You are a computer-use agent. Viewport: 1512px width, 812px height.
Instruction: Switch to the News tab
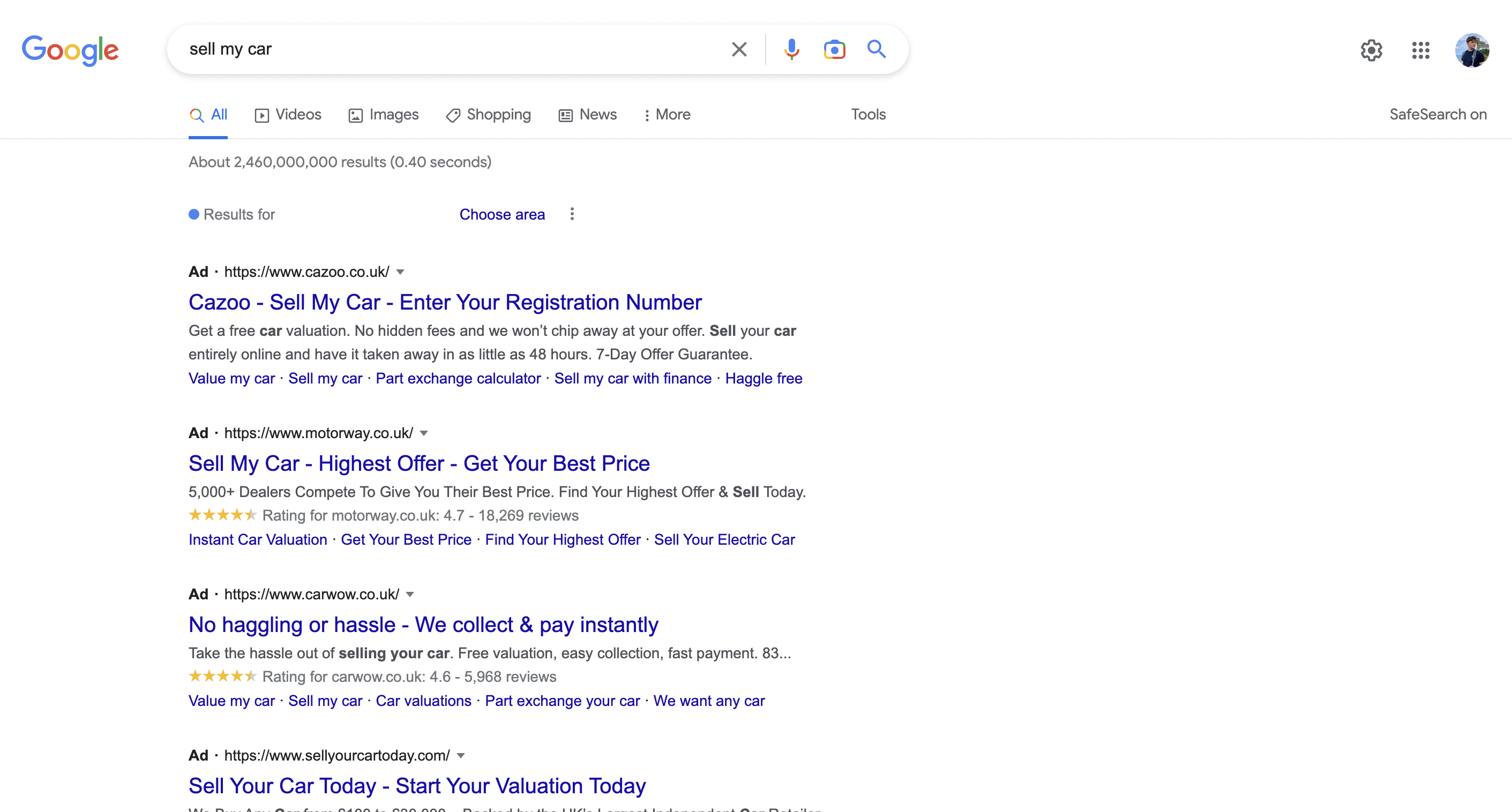587,115
